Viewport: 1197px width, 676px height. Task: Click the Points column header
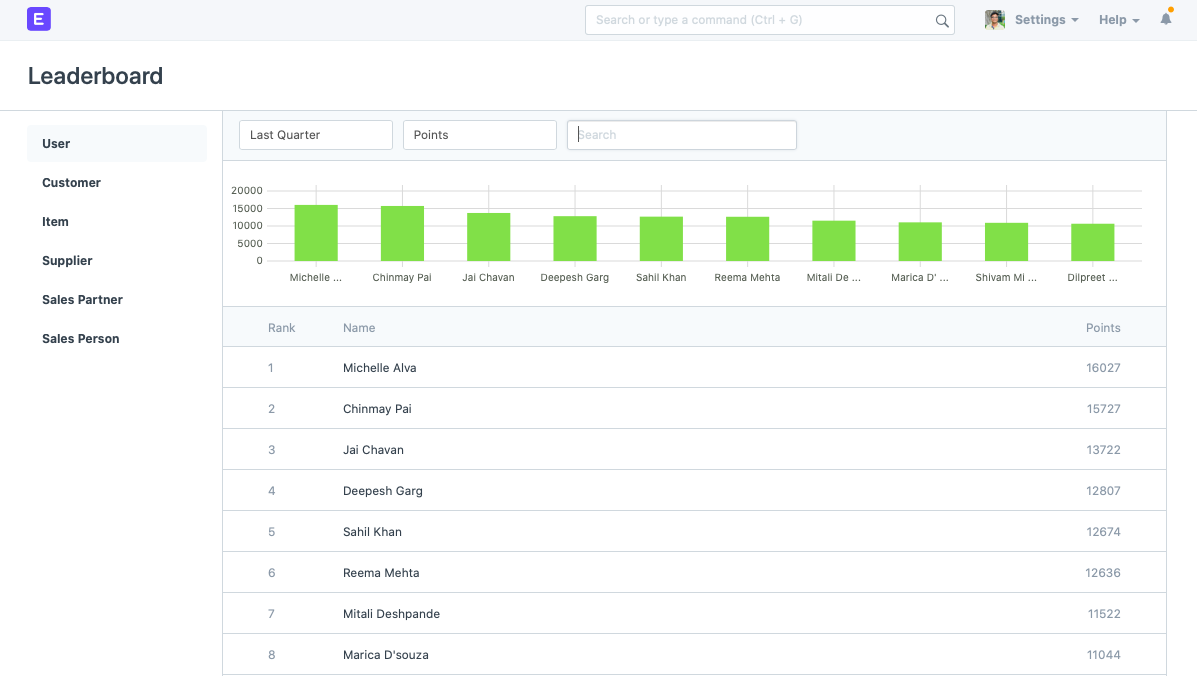tap(1103, 328)
